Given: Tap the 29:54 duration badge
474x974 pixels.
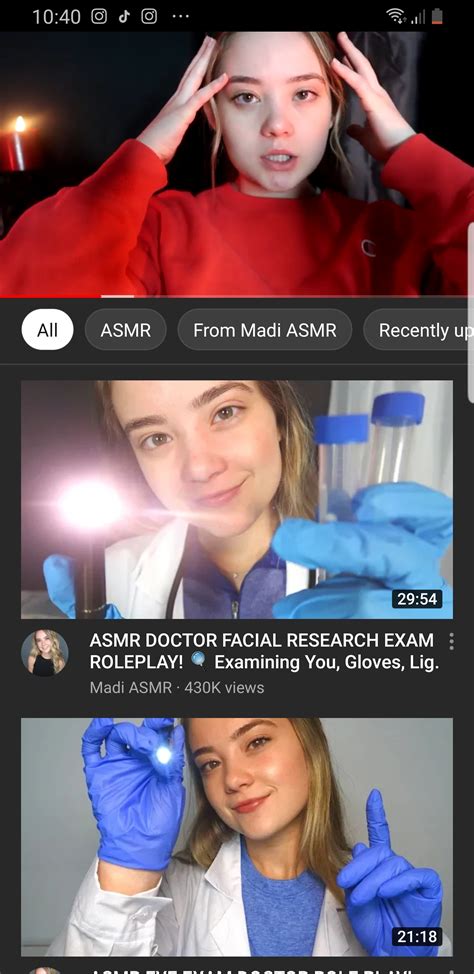Looking at the screenshot, I should (417, 599).
